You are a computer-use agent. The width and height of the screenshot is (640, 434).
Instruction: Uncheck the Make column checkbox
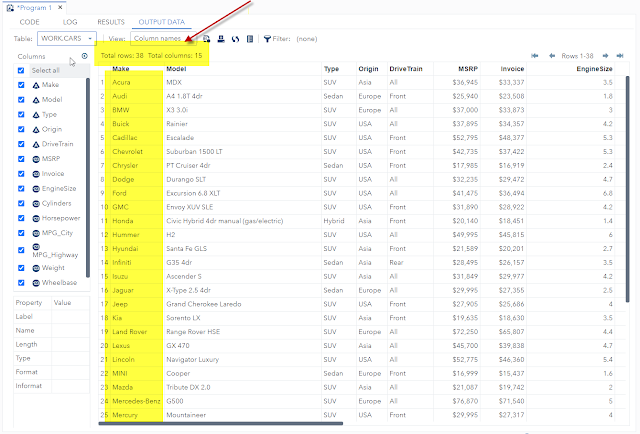pyautogui.click(x=21, y=85)
